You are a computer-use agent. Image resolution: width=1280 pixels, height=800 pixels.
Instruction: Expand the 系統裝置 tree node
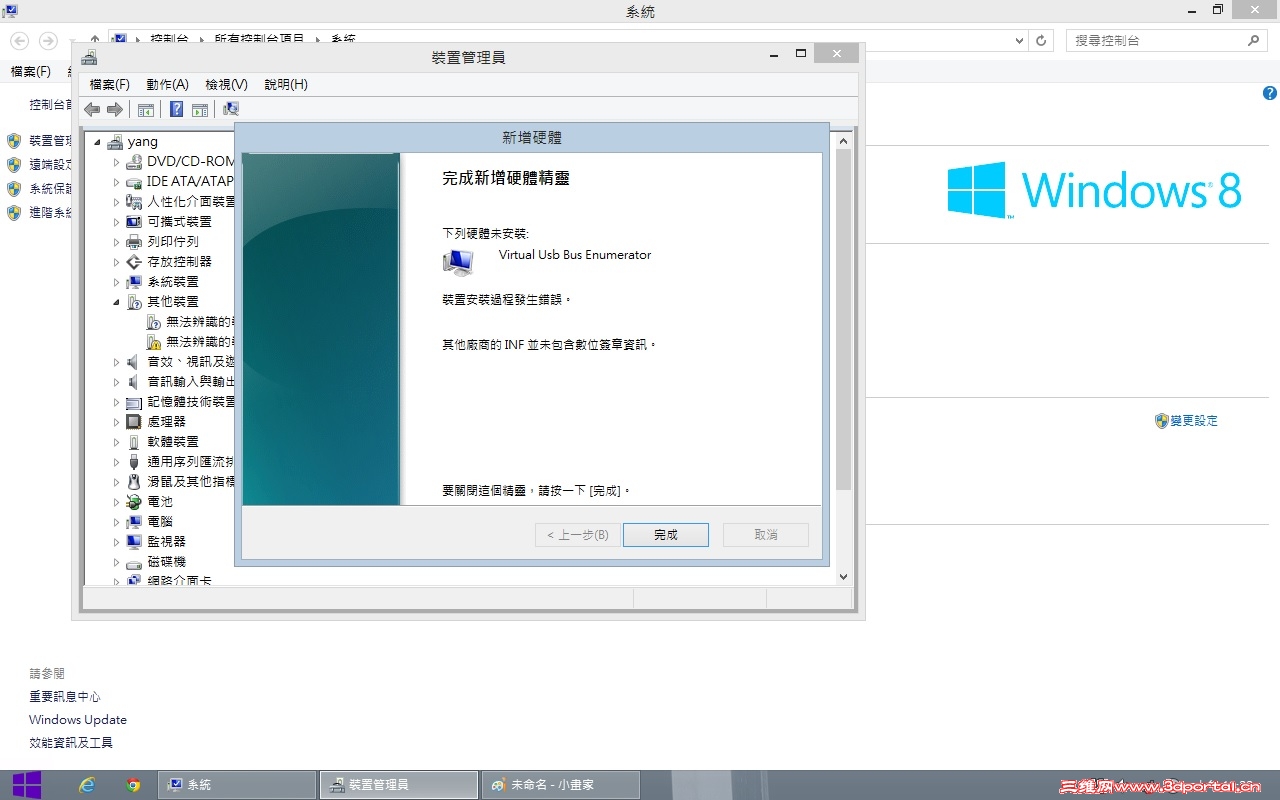click(116, 281)
